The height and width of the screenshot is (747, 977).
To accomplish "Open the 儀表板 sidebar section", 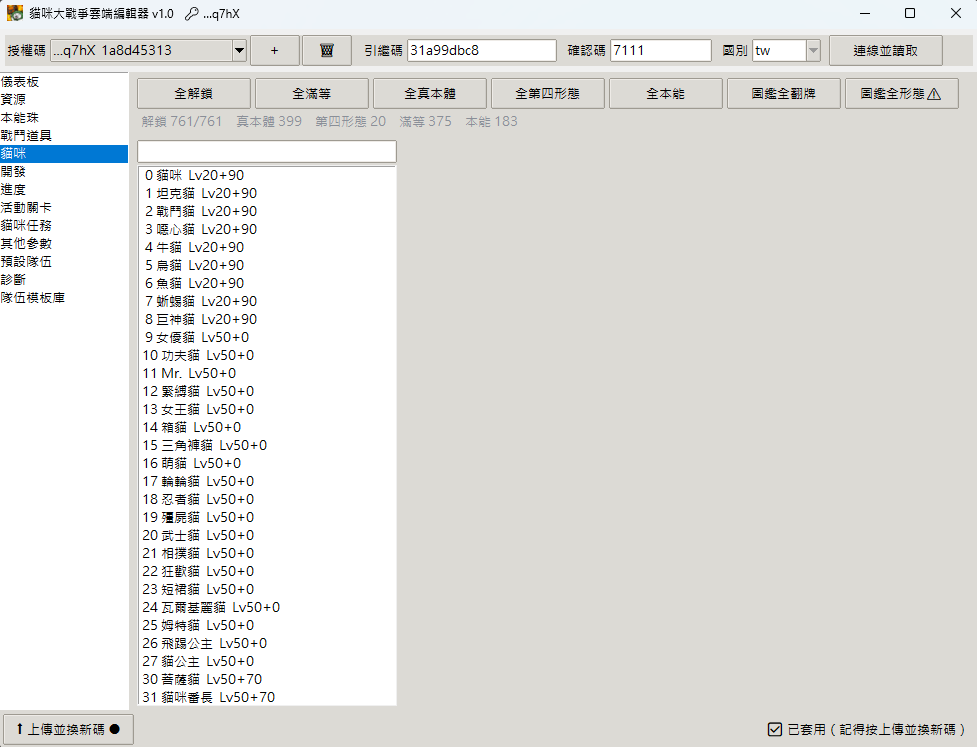I will point(64,82).
